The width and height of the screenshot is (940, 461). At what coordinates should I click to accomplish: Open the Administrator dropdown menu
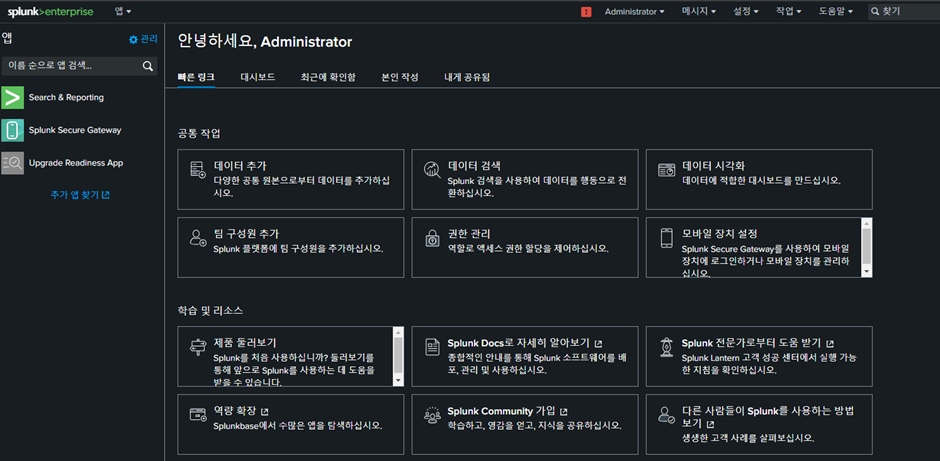tap(634, 11)
